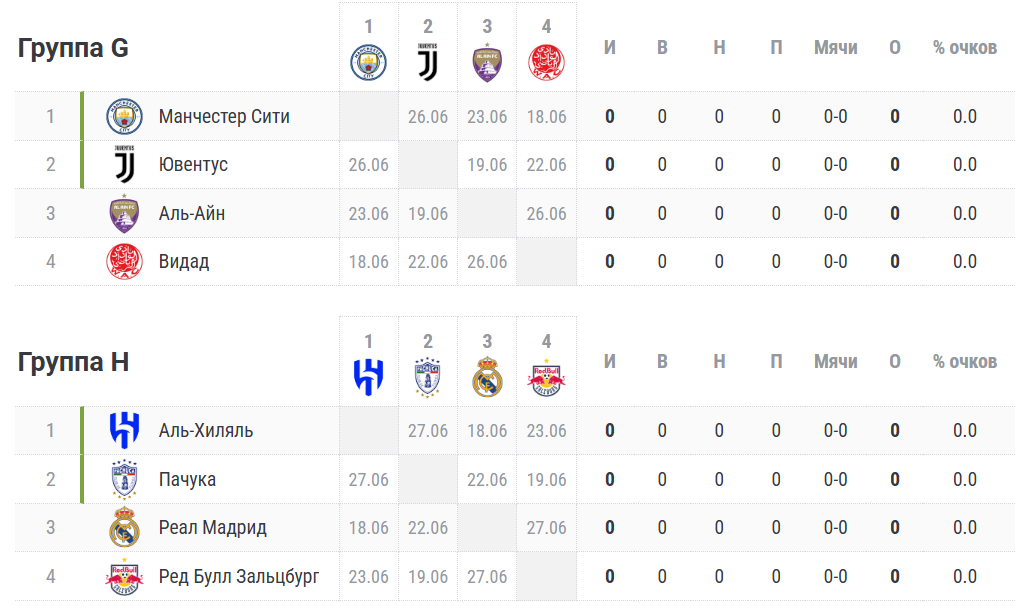The image size is (1028, 609).
Task: Click the Мячи column header in Group H
Action: click(835, 362)
